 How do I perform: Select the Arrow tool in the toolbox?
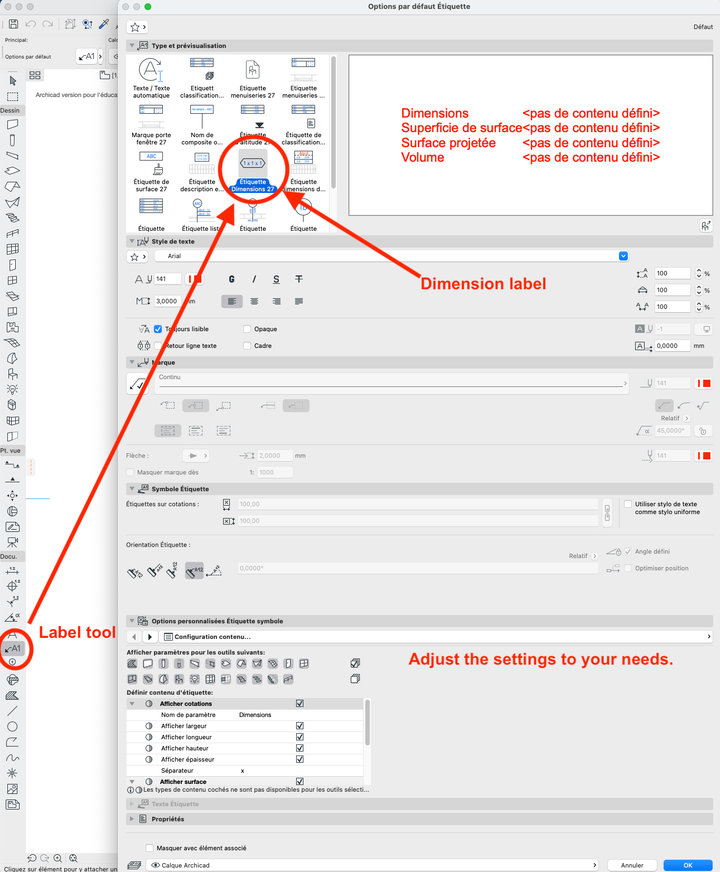[12, 81]
